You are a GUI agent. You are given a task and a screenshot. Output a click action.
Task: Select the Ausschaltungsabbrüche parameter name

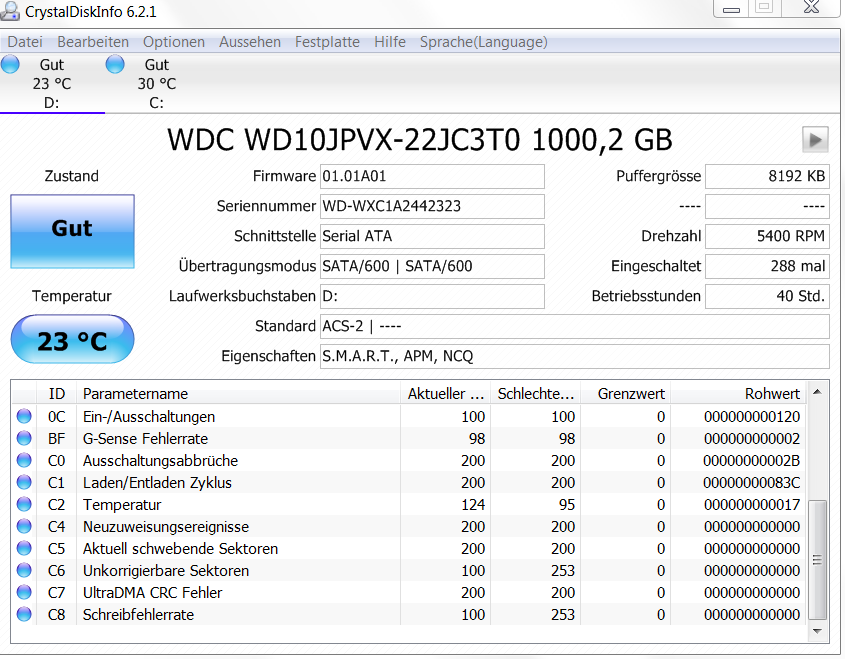160,461
